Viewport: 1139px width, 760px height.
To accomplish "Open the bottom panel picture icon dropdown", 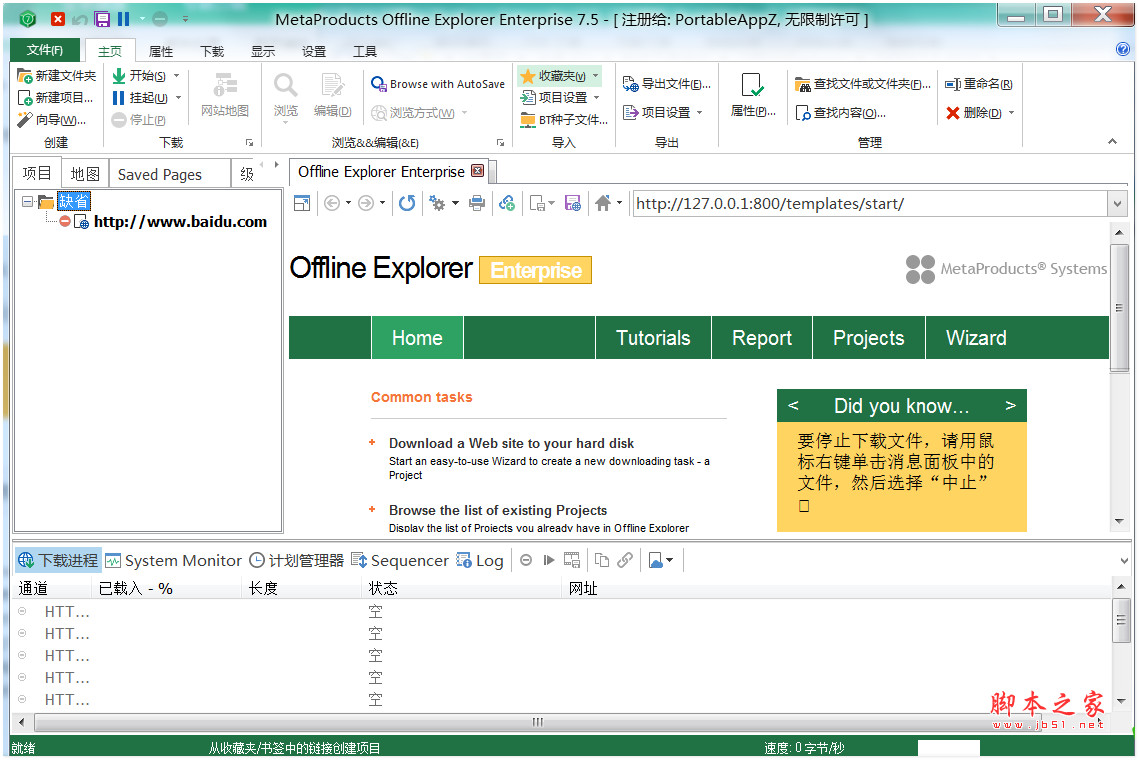I will 669,560.
